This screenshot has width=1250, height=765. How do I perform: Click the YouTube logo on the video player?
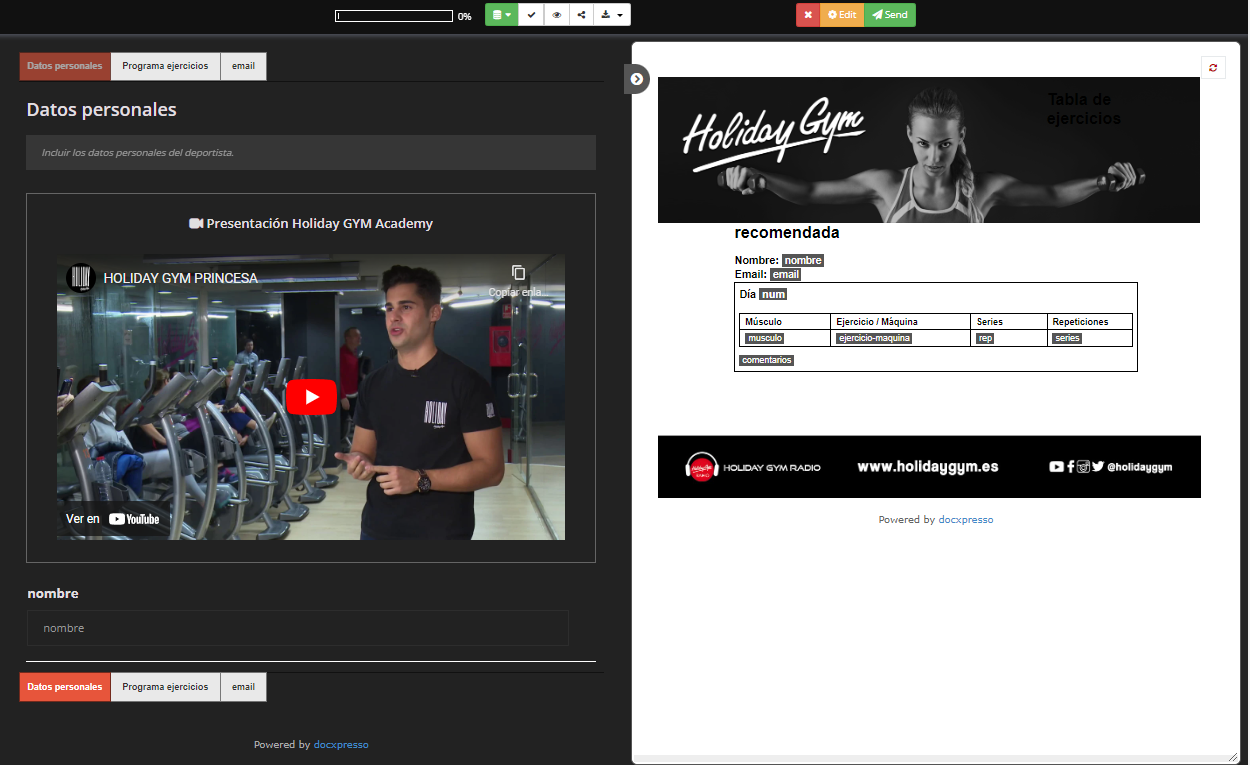point(133,518)
